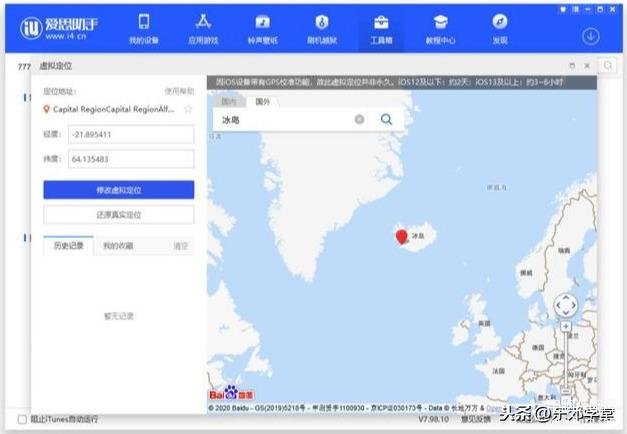Toggle 阻止iTunes自动运行 checkbox
The height and width of the screenshot is (434, 627).
point(22,419)
